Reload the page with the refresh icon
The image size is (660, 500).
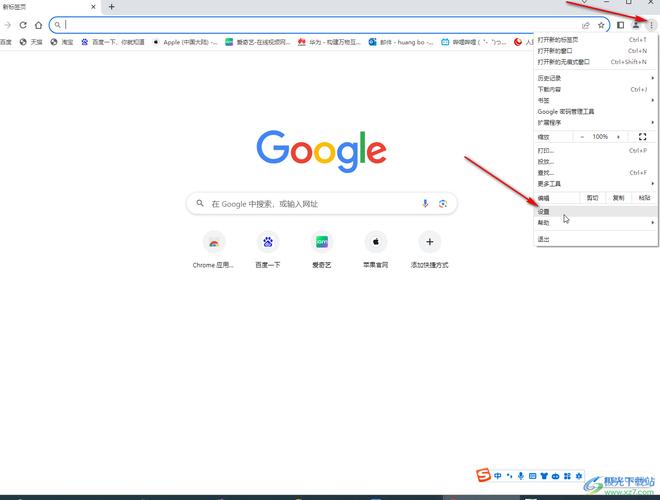[x=23, y=25]
